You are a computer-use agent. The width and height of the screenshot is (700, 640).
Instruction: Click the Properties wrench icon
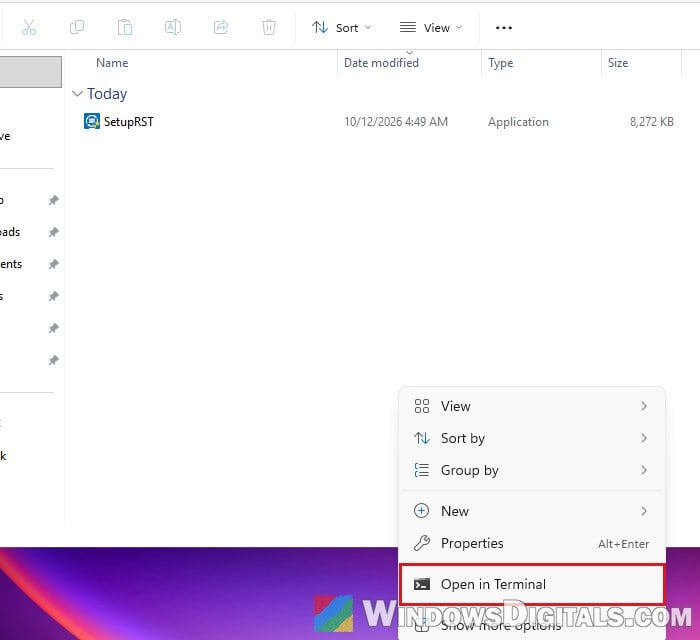(x=422, y=543)
